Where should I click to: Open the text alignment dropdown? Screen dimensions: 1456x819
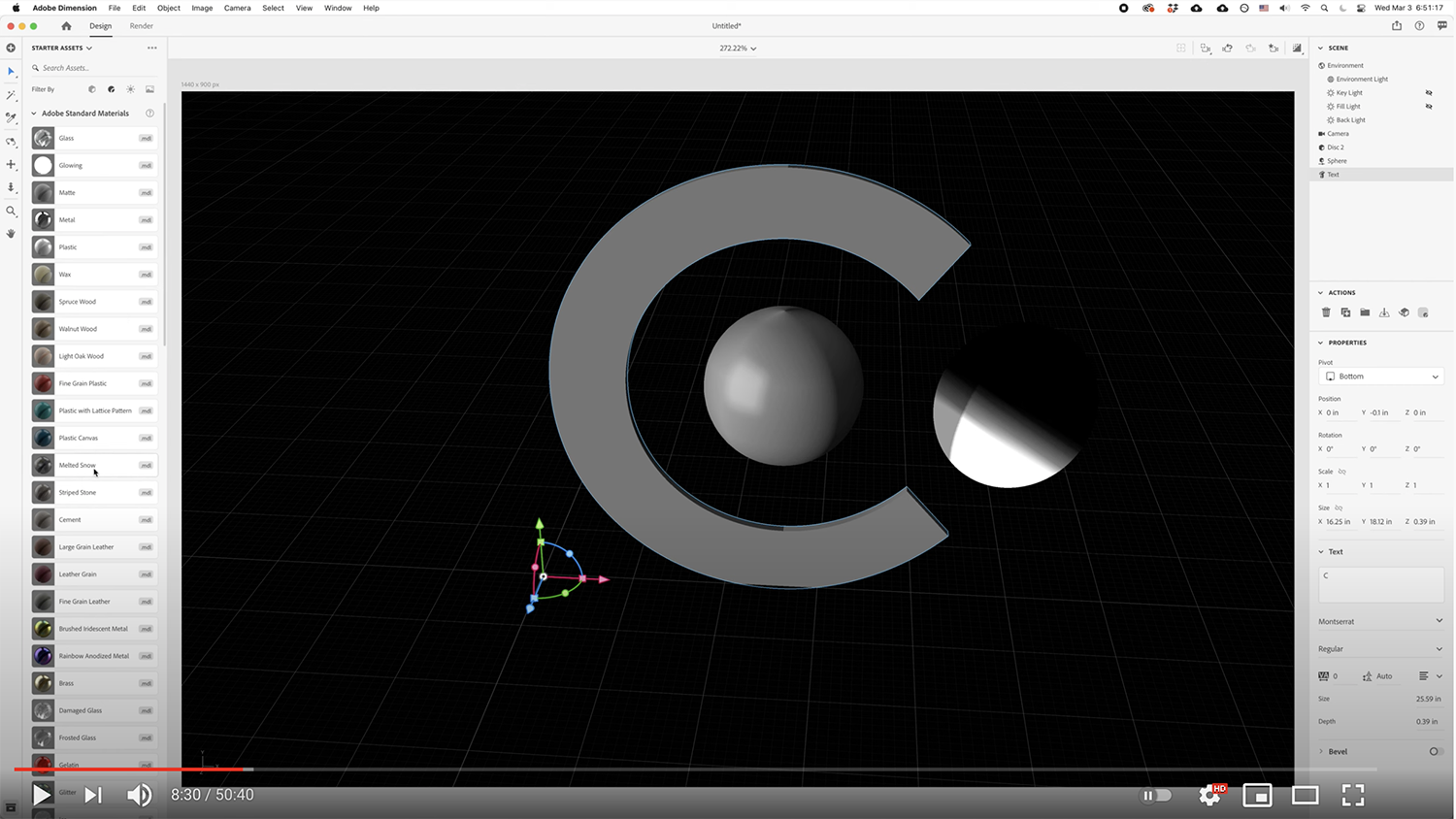click(x=1431, y=676)
